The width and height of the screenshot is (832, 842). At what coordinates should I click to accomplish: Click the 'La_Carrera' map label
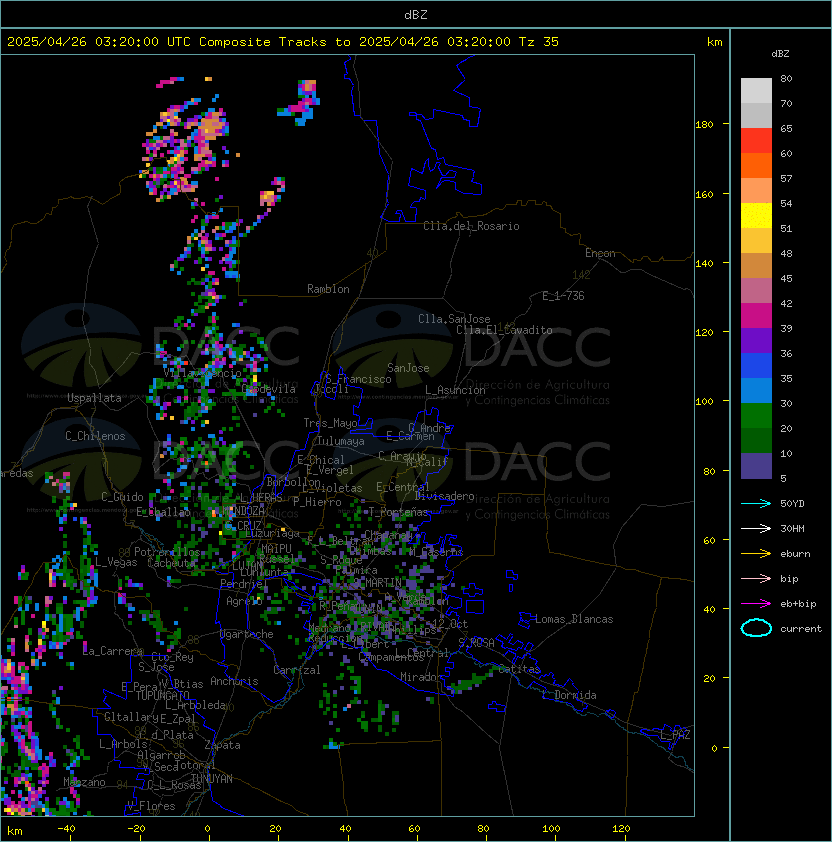tap(112, 651)
